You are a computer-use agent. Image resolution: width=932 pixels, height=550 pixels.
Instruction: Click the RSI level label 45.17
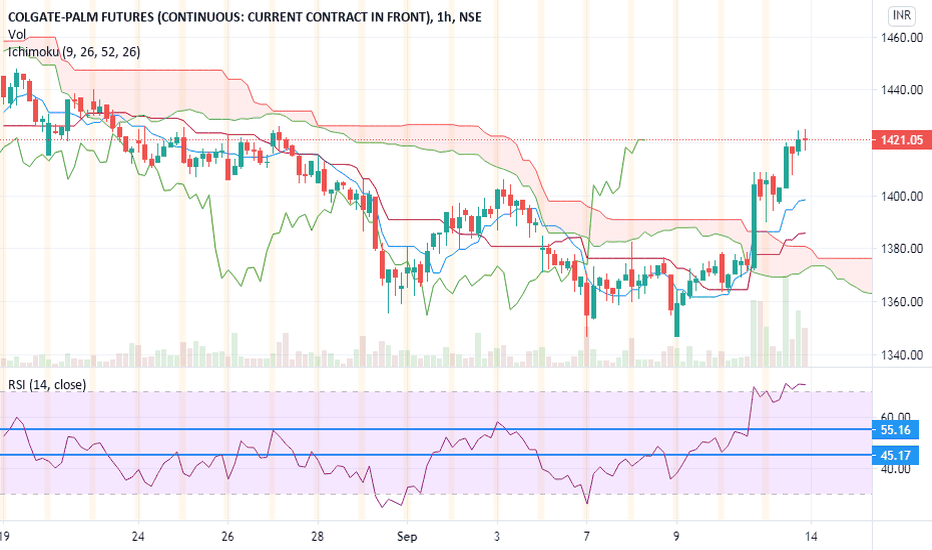(895, 455)
